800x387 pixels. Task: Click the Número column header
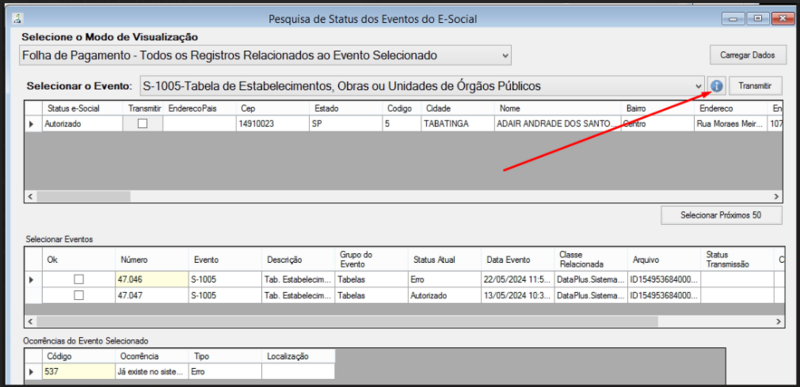click(x=152, y=260)
